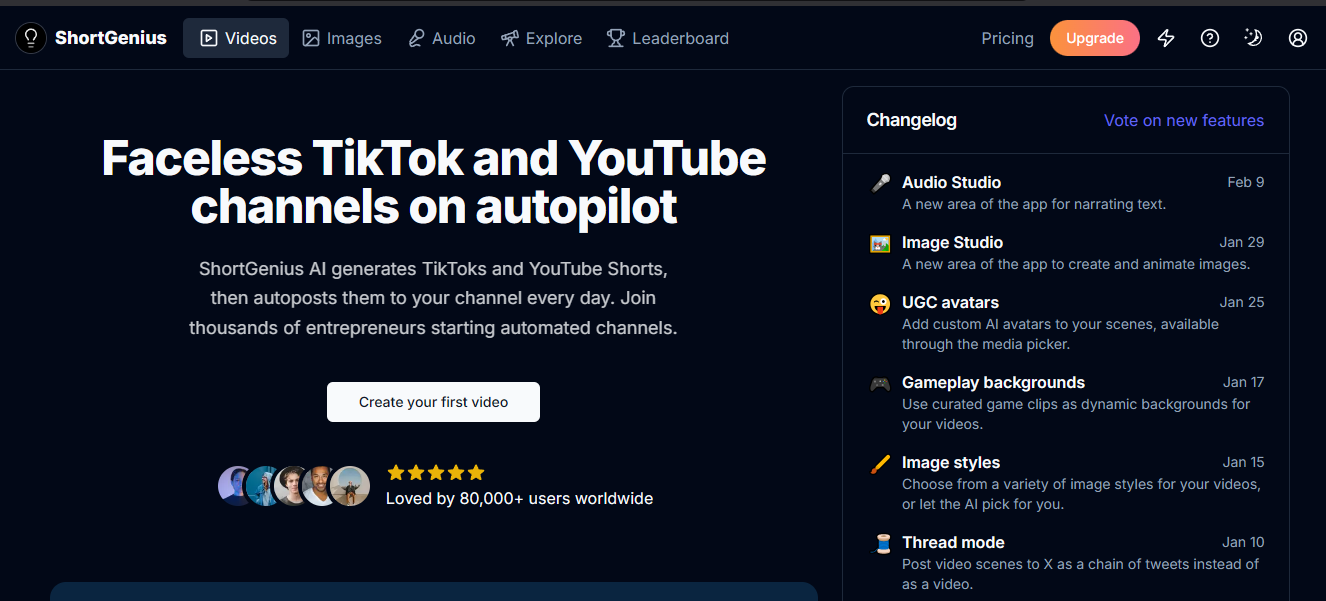Open the Pricing link
This screenshot has width=1326, height=601.
pyautogui.click(x=1007, y=38)
